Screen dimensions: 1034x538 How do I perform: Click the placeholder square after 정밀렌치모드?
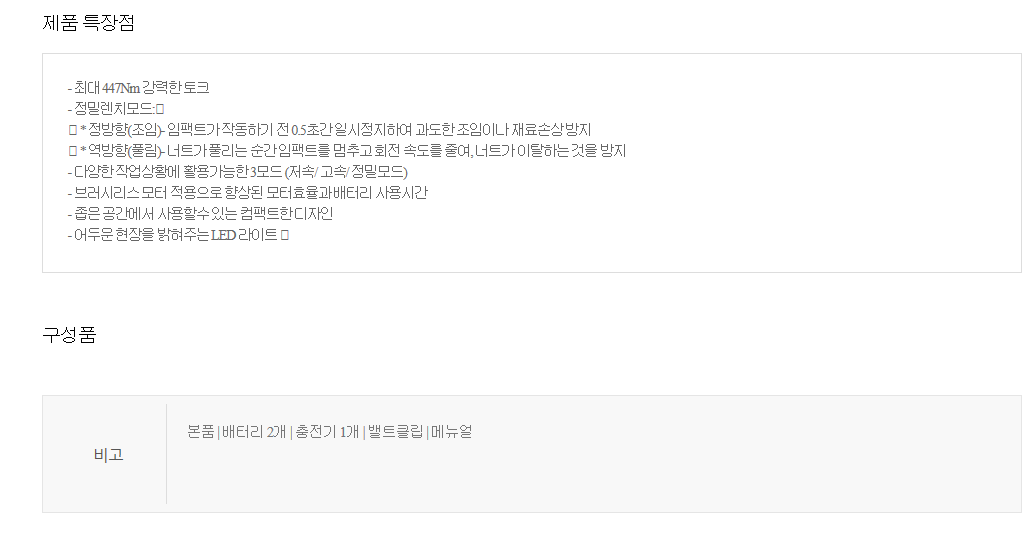click(x=160, y=109)
